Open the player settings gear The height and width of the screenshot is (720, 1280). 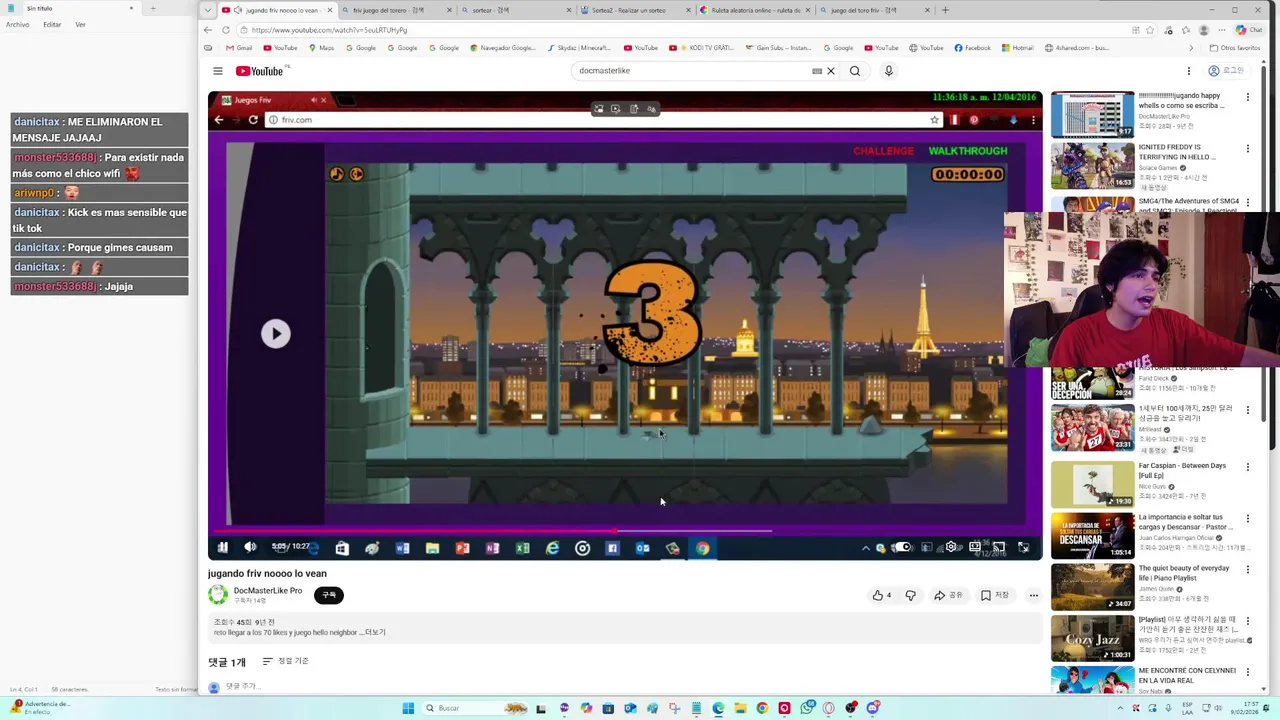pyautogui.click(x=951, y=547)
